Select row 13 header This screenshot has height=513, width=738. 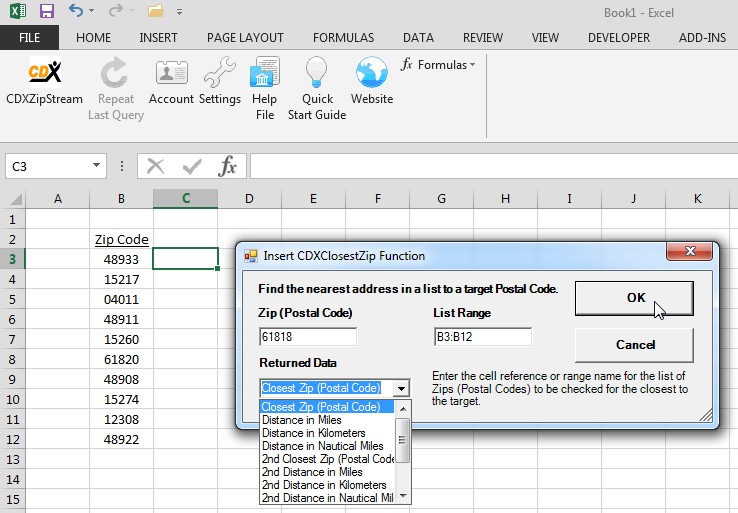(13, 459)
